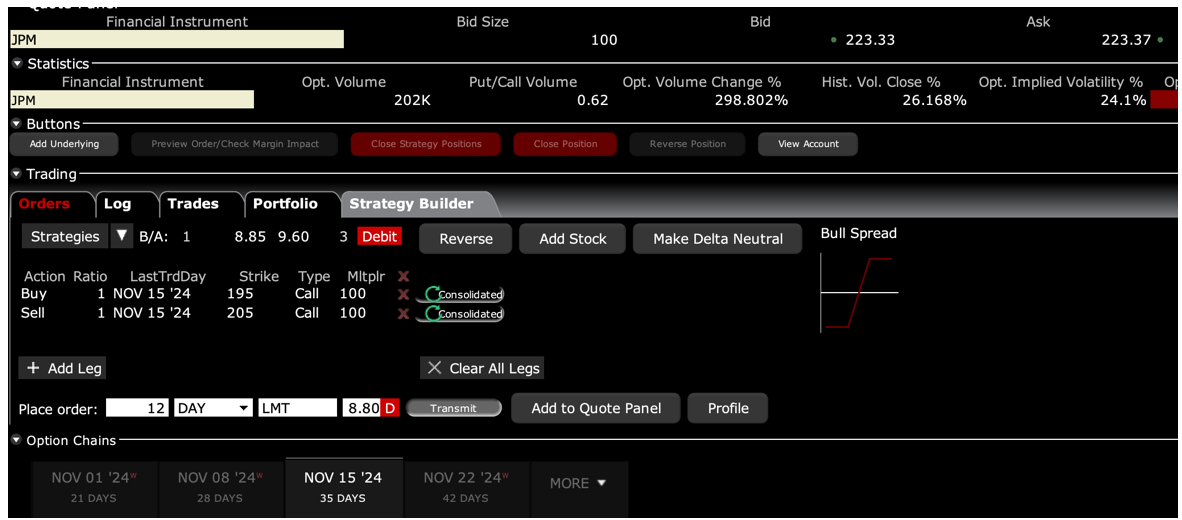Click the strategy bid price 8.85

250,237
